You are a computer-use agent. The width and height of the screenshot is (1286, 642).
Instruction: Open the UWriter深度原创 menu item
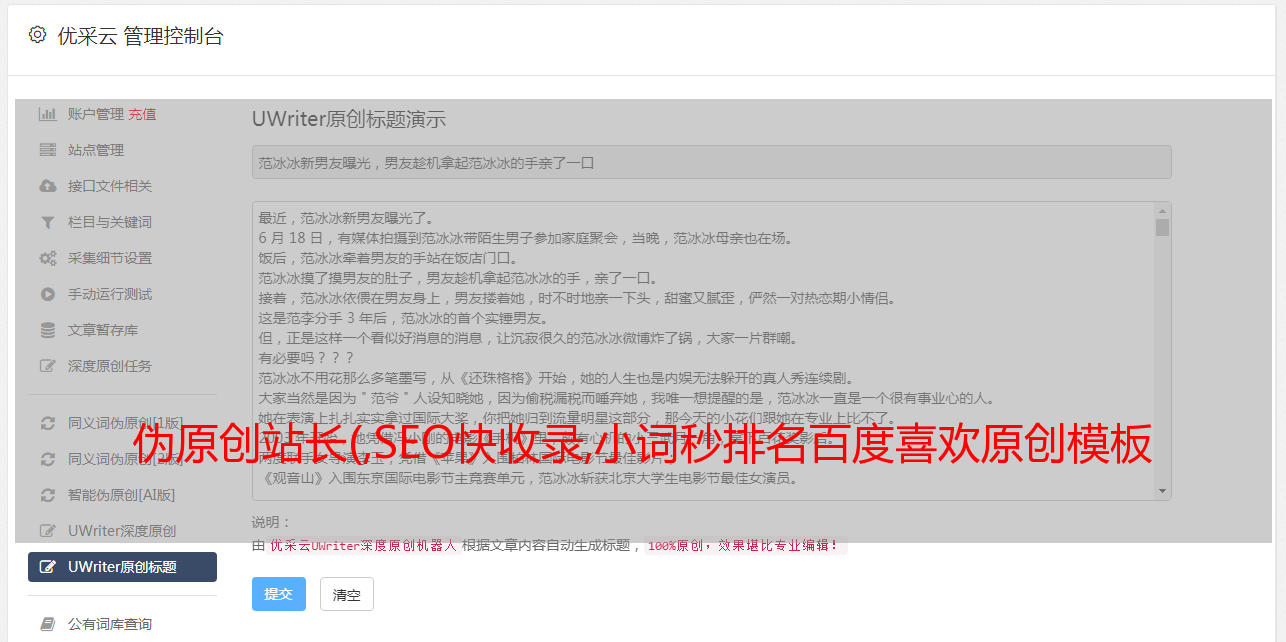tap(122, 531)
